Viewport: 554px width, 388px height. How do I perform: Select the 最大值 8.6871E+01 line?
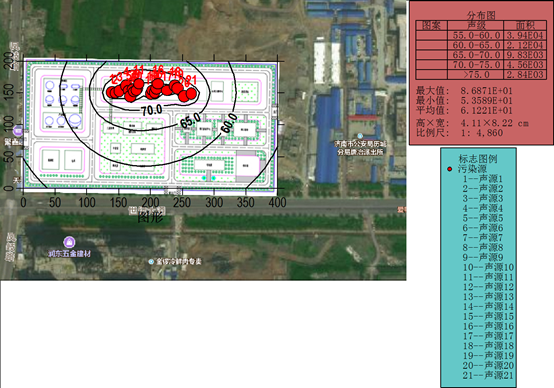pos(464,91)
